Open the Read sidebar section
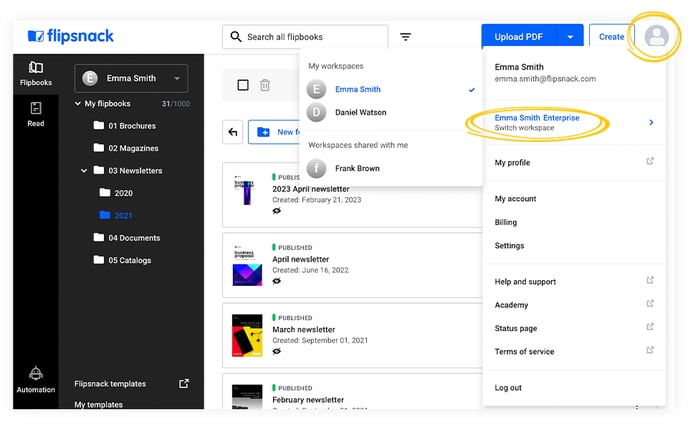 point(36,114)
